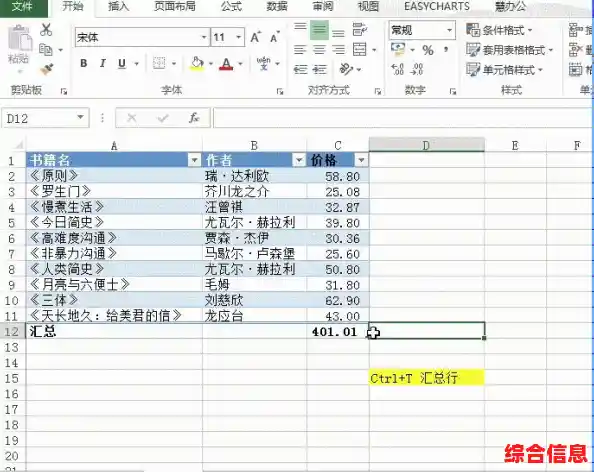The height and width of the screenshot is (472, 594).
Task: Select column D header
Action: click(427, 145)
